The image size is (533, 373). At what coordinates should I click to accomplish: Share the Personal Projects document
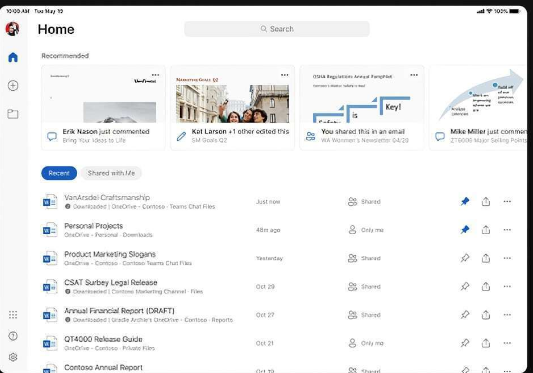tap(486, 230)
